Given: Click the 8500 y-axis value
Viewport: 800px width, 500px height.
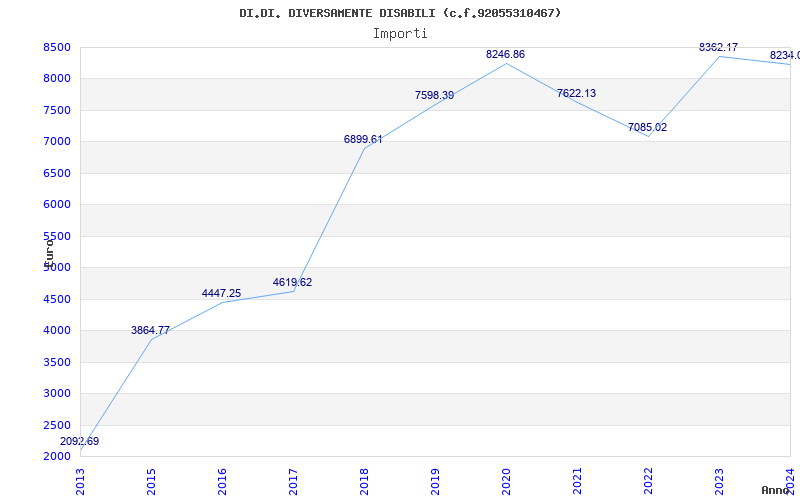Looking at the screenshot, I should pos(57,47).
